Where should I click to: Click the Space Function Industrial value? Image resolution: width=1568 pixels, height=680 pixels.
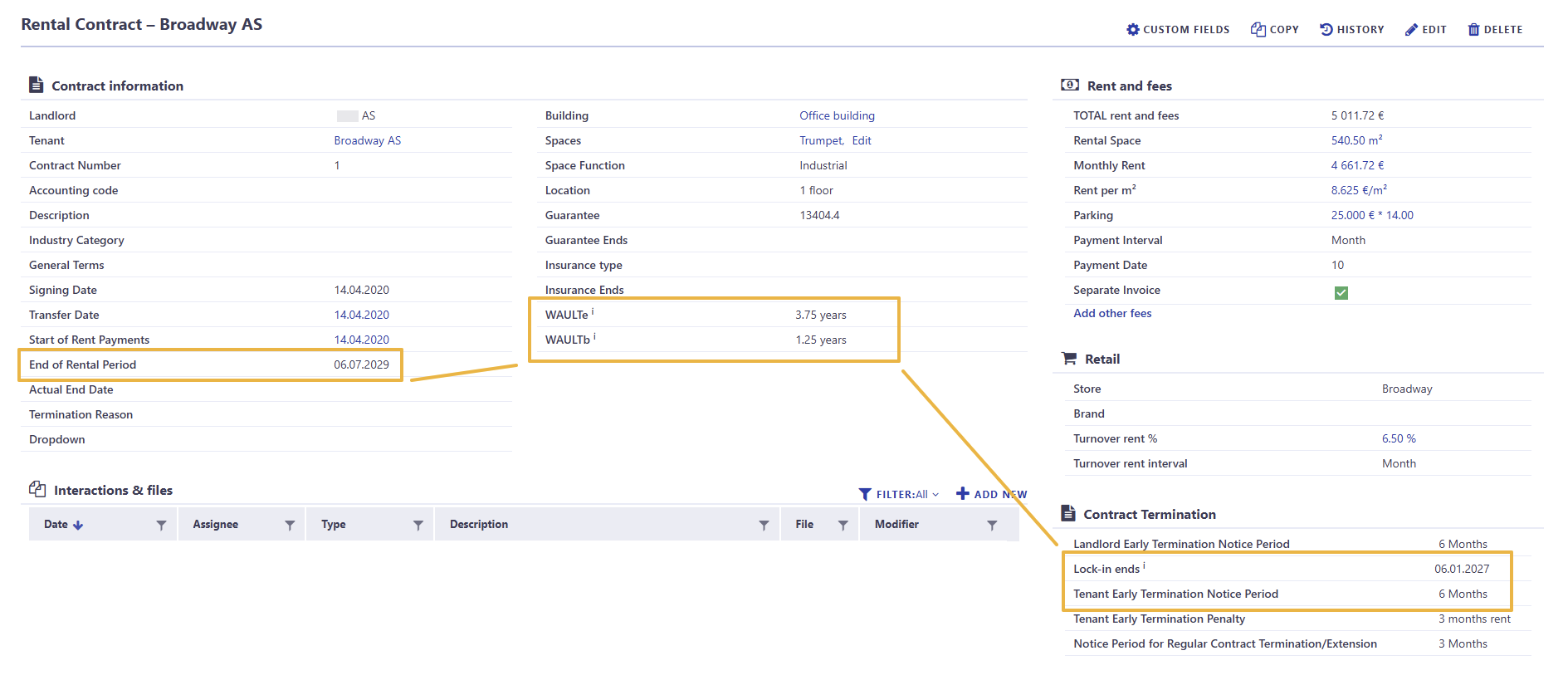tap(823, 165)
